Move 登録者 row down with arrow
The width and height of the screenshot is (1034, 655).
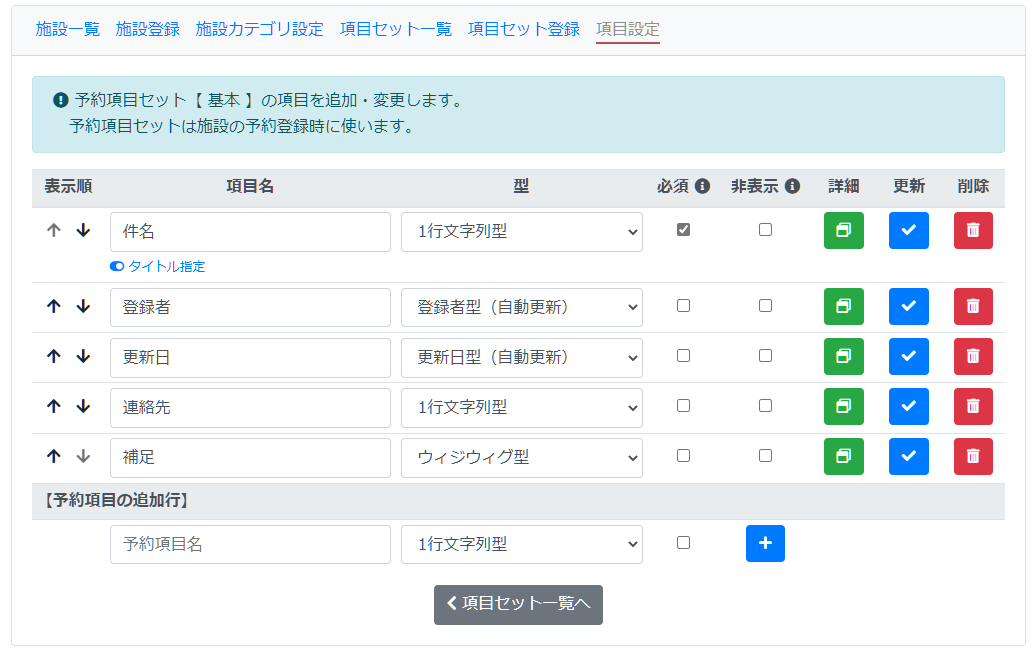(x=83, y=306)
